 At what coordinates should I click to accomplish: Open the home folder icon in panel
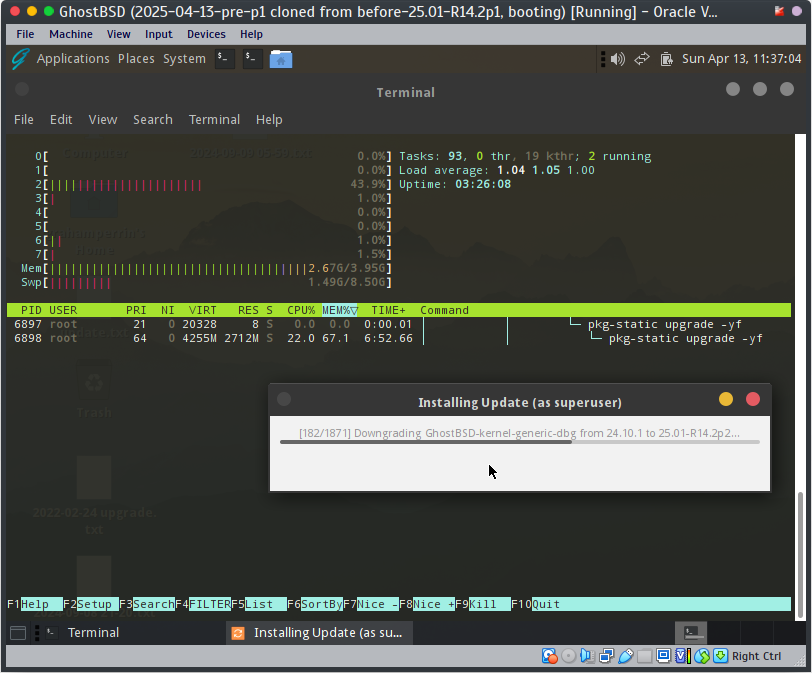(281, 58)
